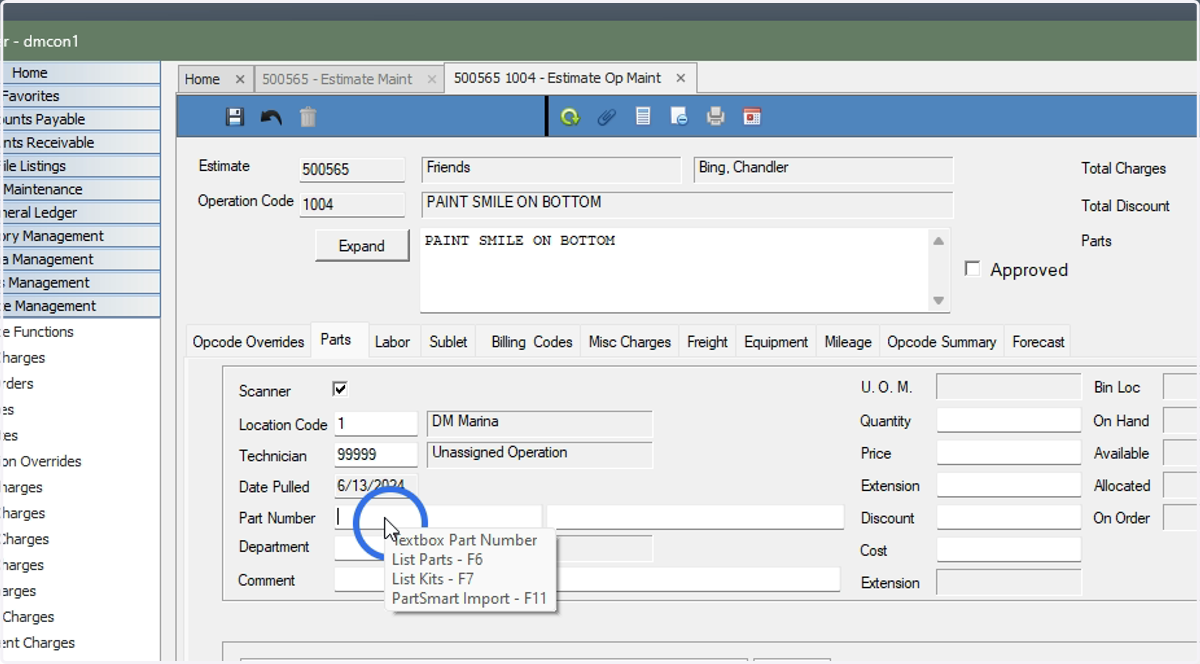Click the Delete trash can icon
Image resolution: width=1200 pixels, height=664 pixels.
(308, 117)
